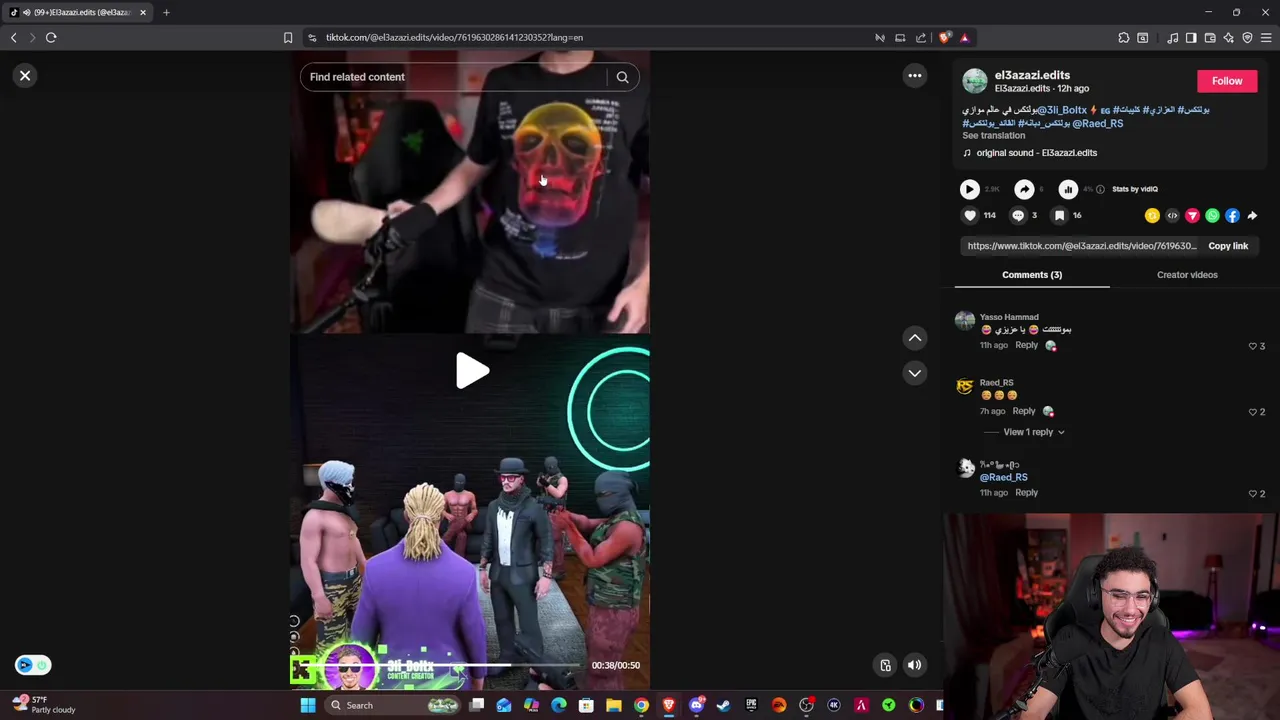Share to WhatsApp icon
The width and height of the screenshot is (1280, 720).
[x=1212, y=216]
